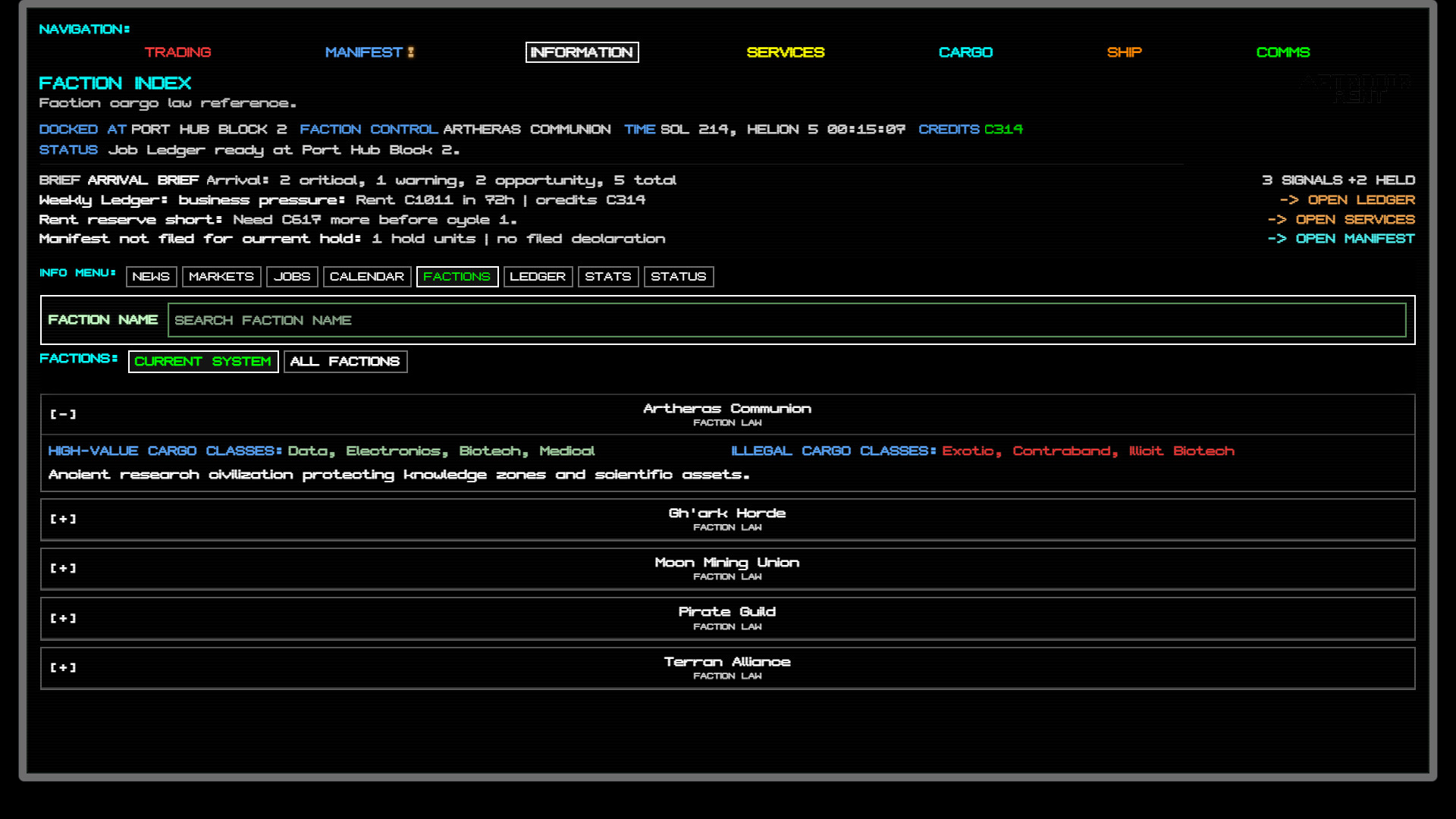Expand the Terran Alliance faction entry
The height and width of the screenshot is (819, 1456).
[727, 668]
